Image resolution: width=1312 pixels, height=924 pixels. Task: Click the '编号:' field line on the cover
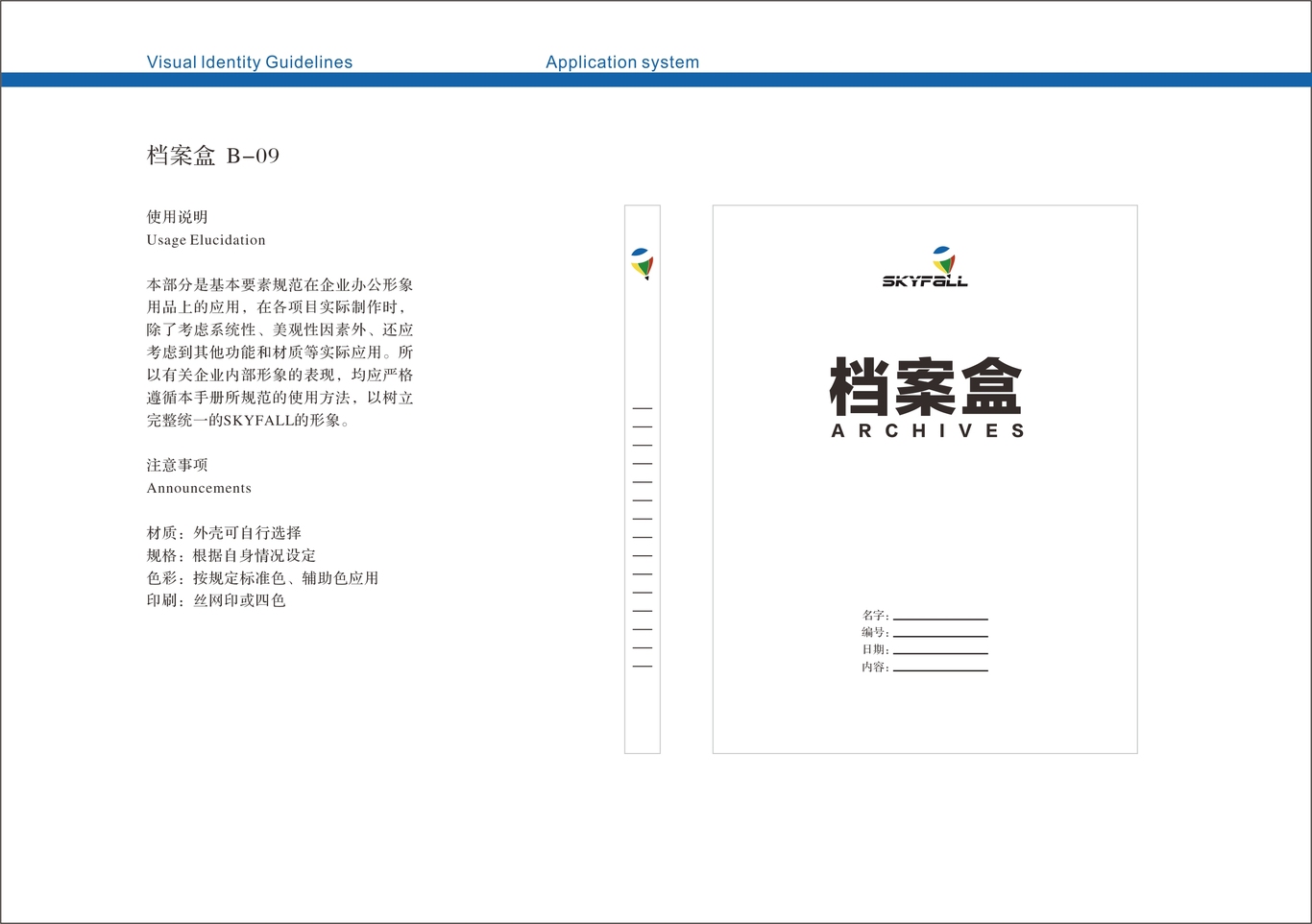pyautogui.click(x=940, y=637)
